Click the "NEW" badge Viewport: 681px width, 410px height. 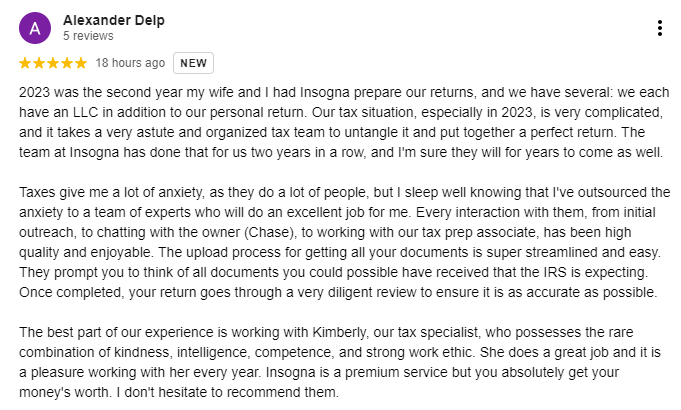click(194, 63)
